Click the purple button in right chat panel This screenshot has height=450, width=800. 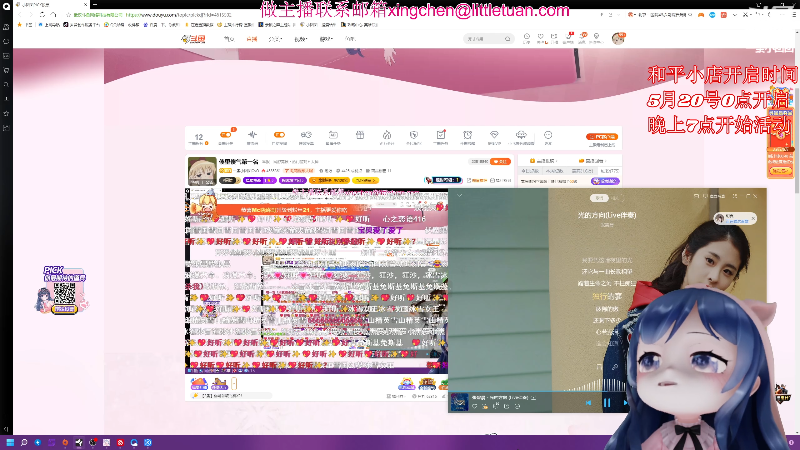pyautogui.click(x=605, y=181)
